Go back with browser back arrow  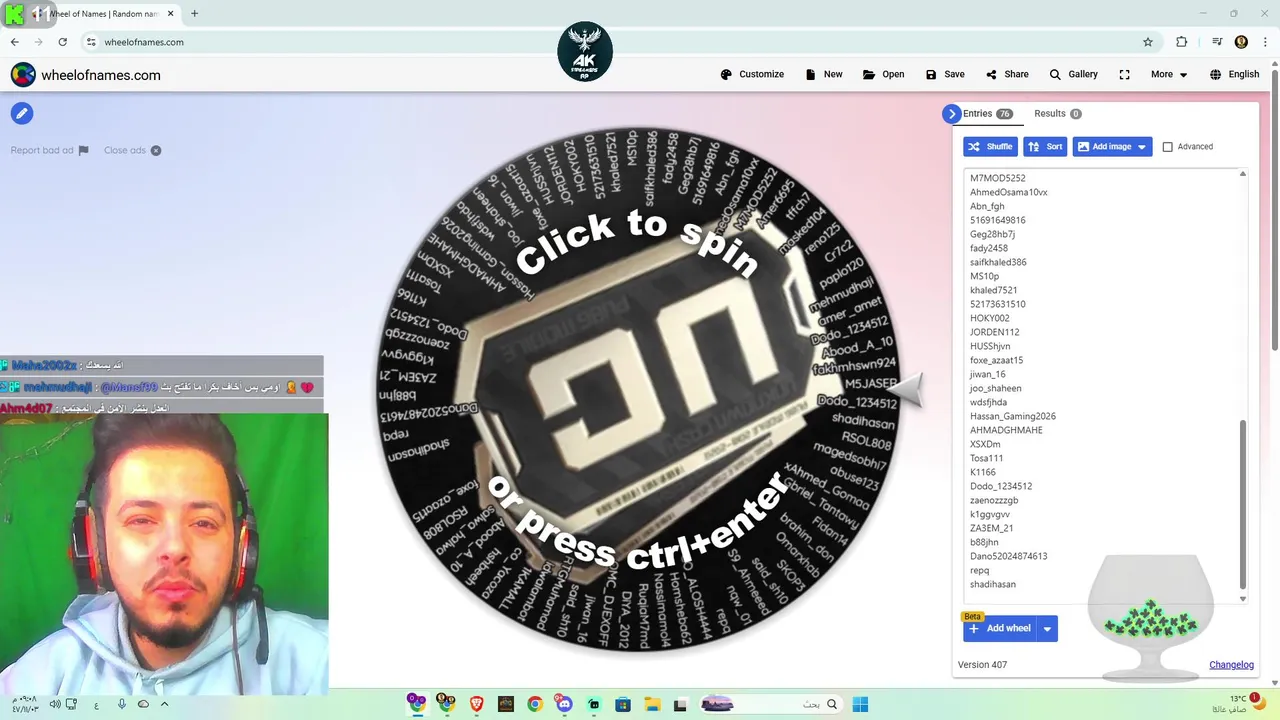[x=14, y=42]
